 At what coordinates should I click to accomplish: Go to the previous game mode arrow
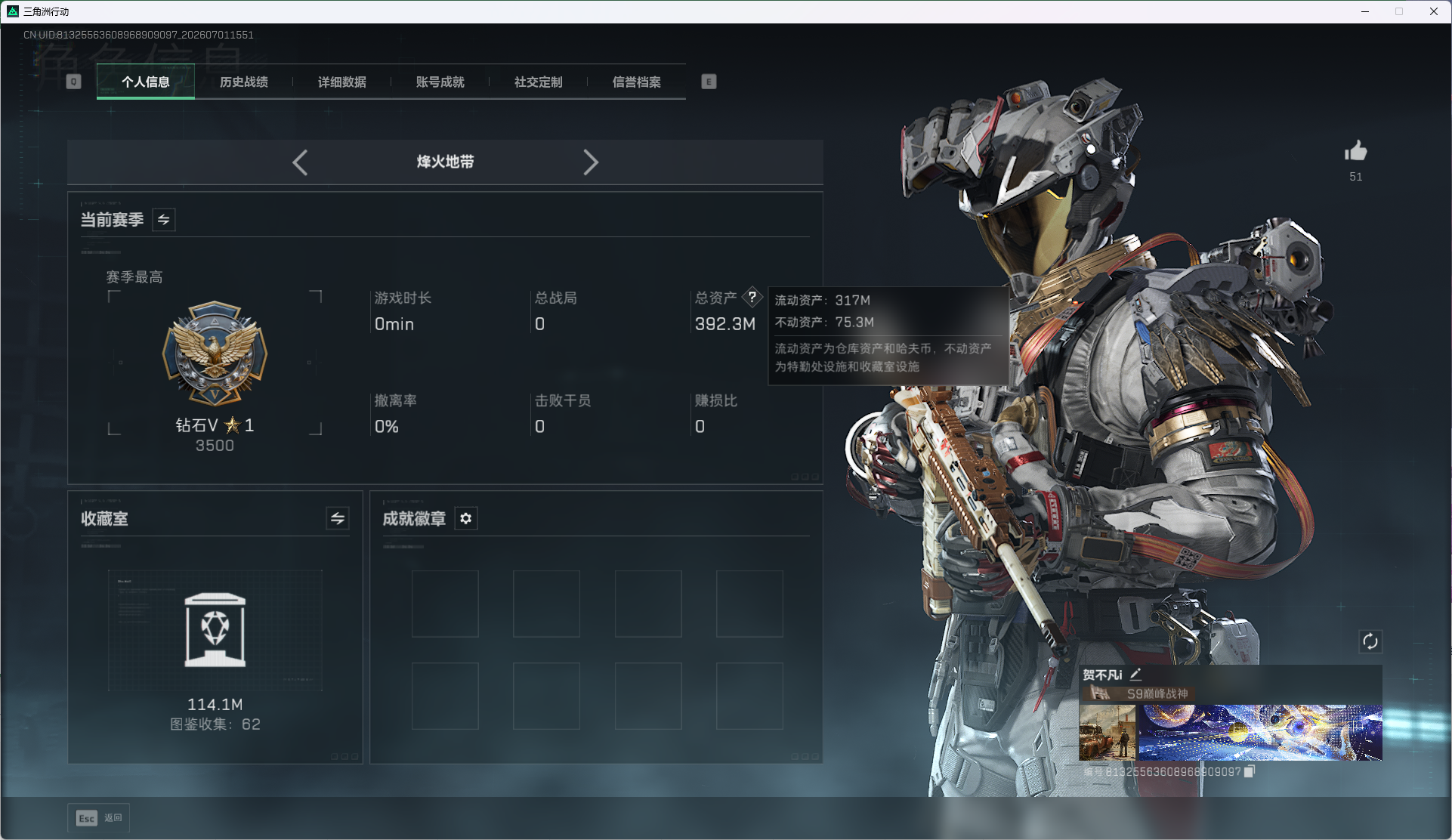click(301, 162)
